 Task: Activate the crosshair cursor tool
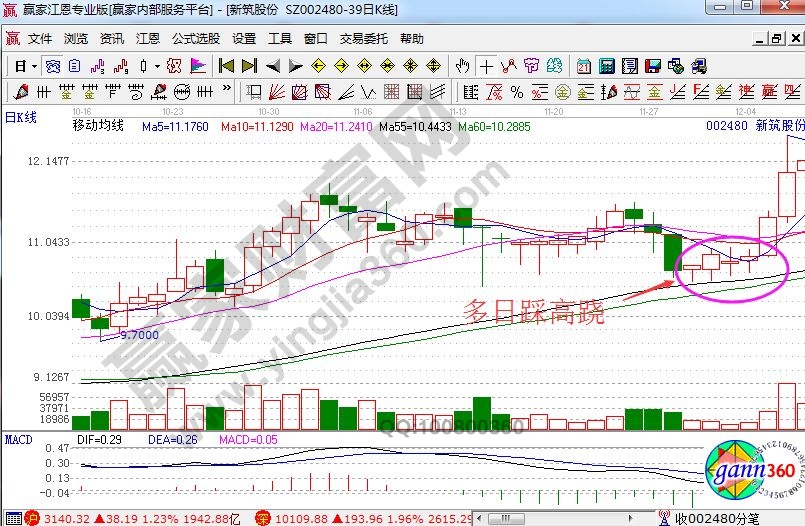486,66
